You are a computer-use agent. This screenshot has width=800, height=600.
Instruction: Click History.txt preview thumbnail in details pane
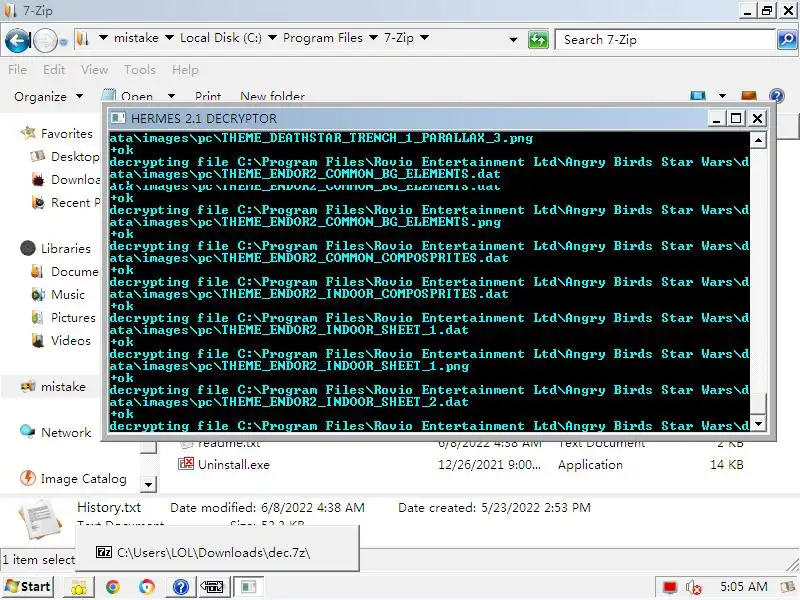(41, 520)
